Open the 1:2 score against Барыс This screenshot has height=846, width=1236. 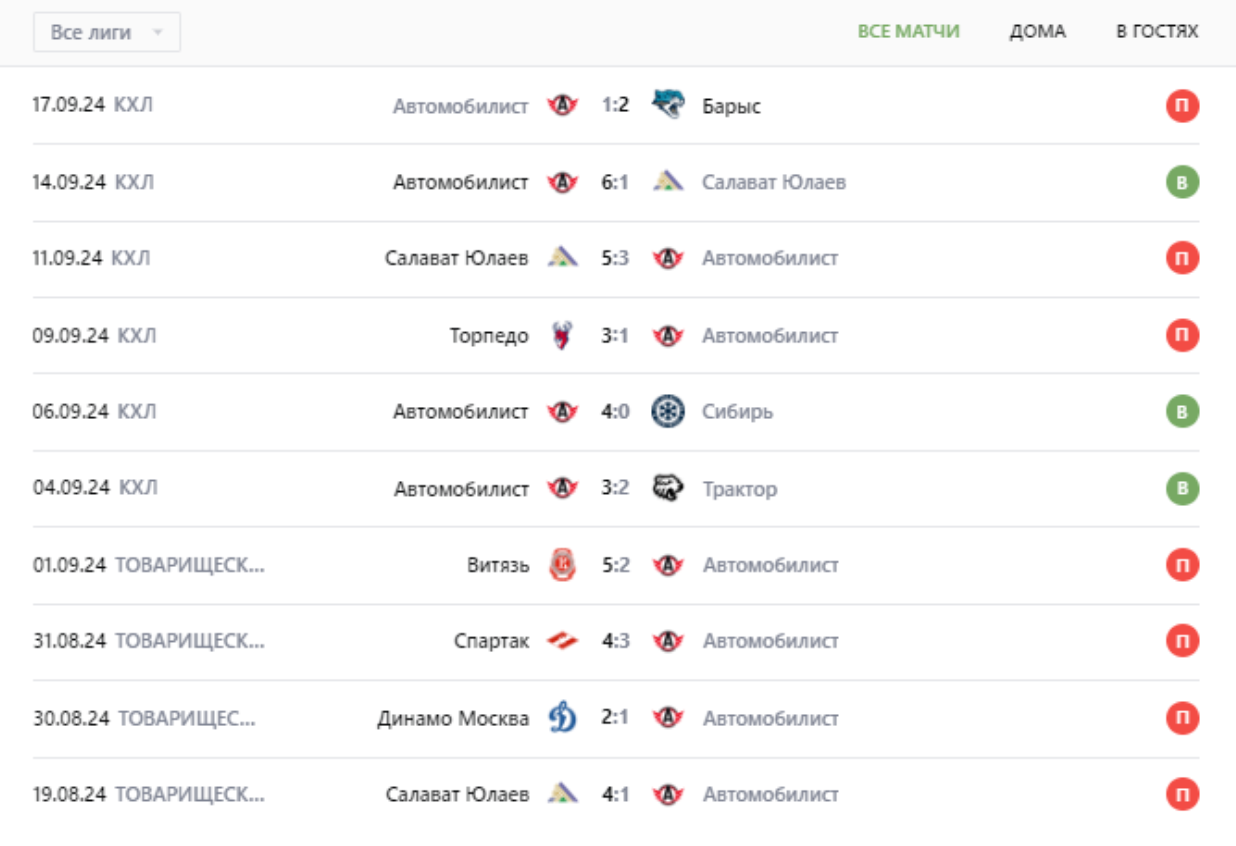click(615, 105)
